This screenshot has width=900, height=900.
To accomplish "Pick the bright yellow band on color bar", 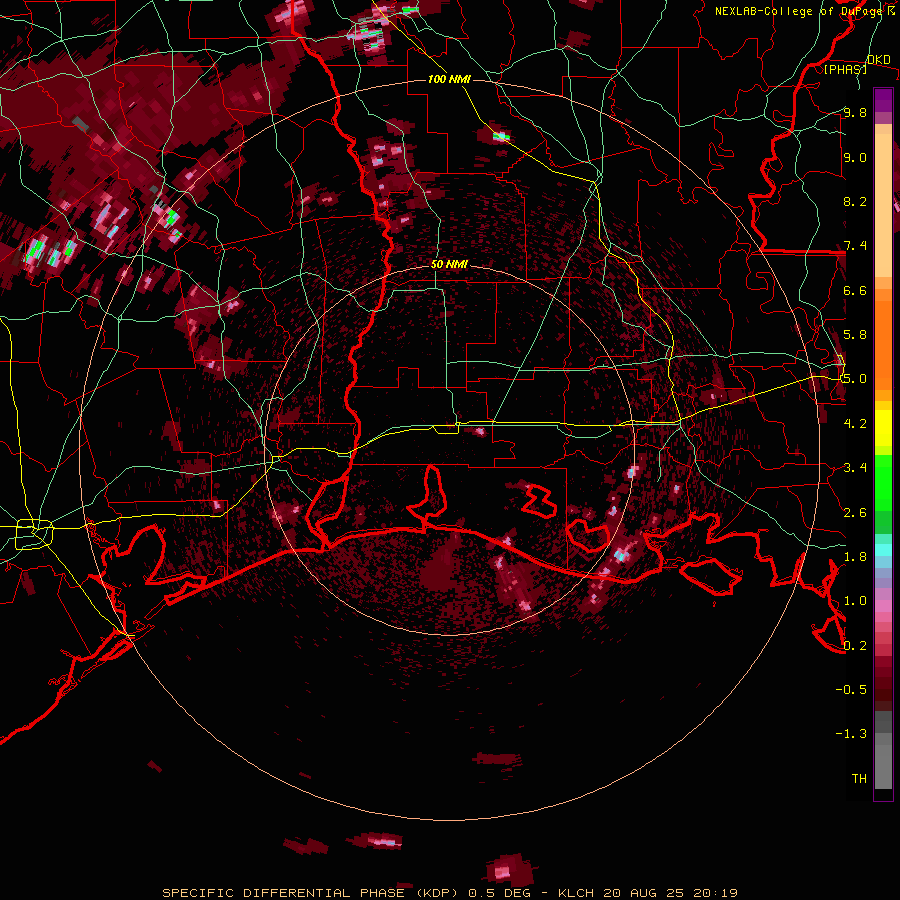I will [x=883, y=428].
